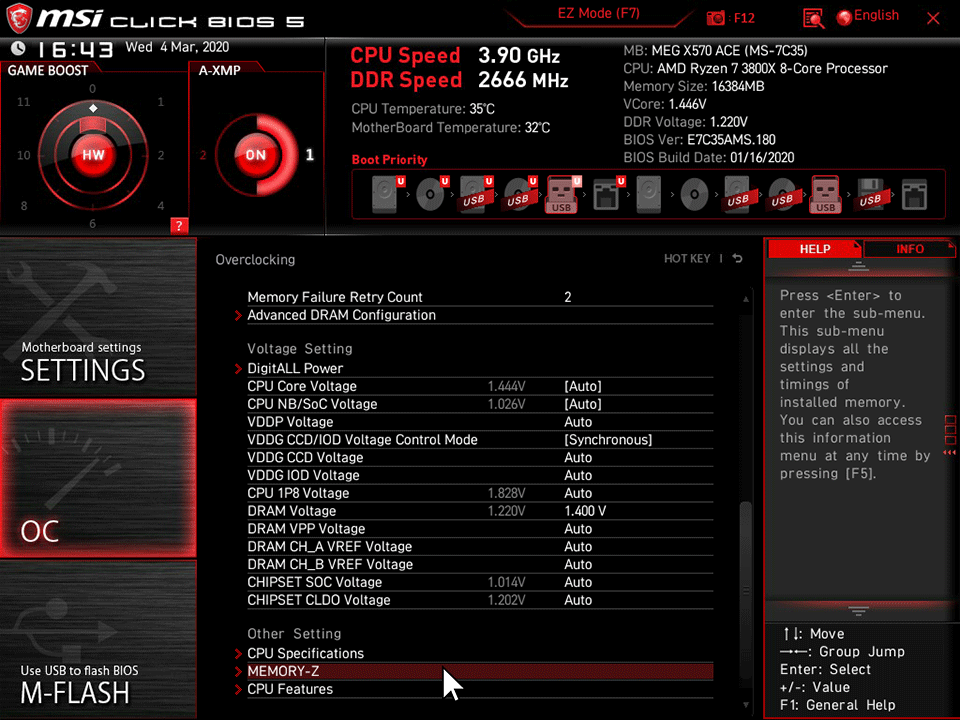Open Game Boost question mark help
The height and width of the screenshot is (720, 960).
click(x=179, y=225)
